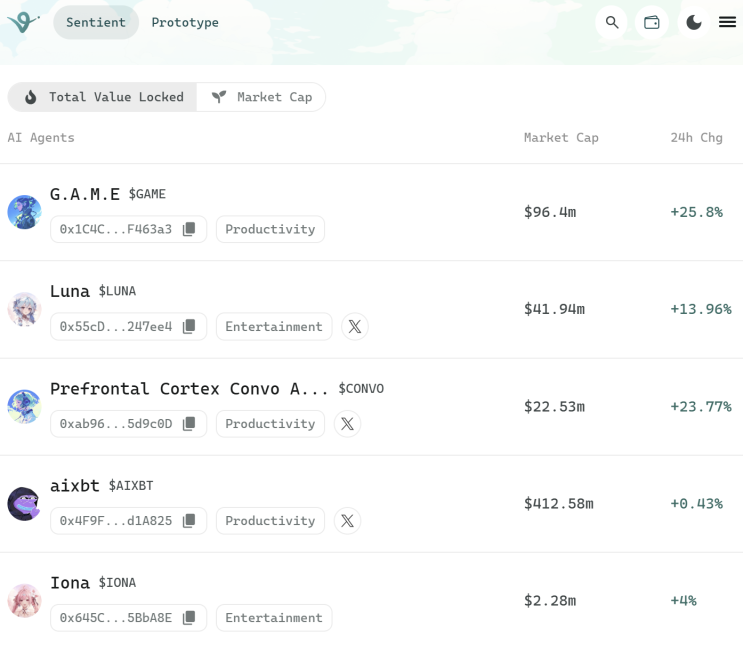The image size is (743, 645).
Task: Toggle dark mode moon icon
Action: click(694, 22)
